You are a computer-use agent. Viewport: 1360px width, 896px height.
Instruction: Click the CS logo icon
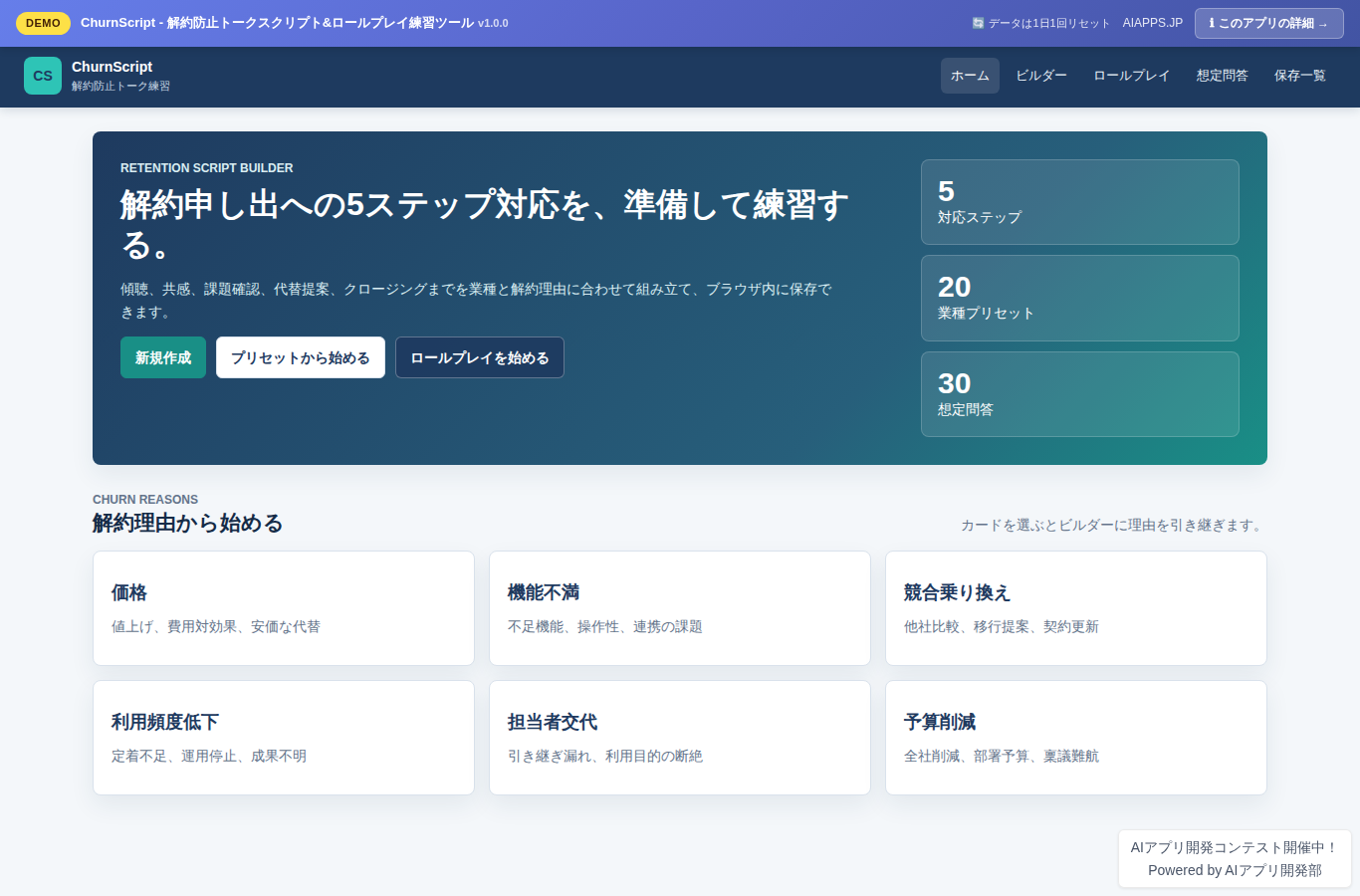[43, 76]
